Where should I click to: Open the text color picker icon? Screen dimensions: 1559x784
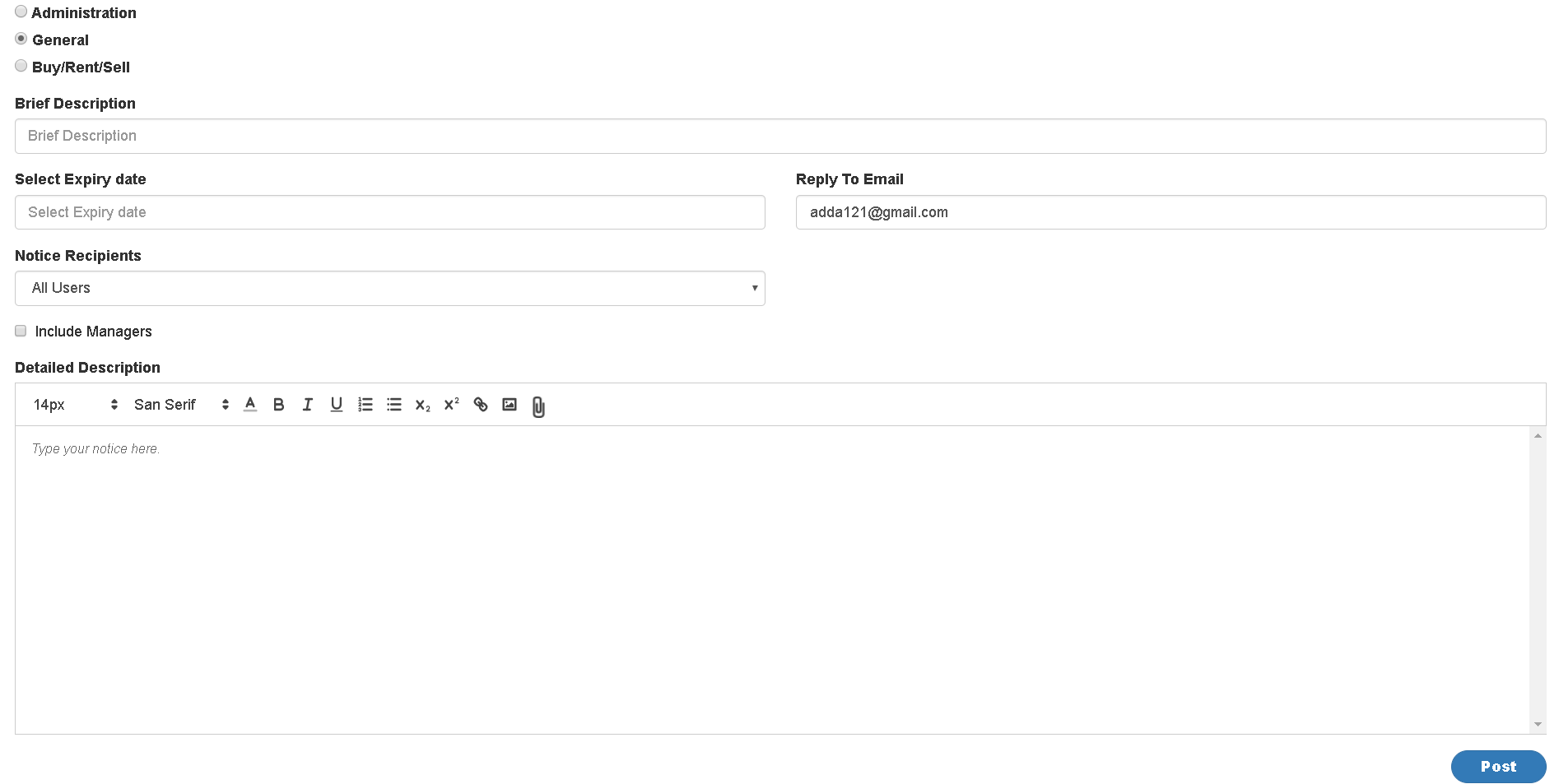click(x=250, y=404)
